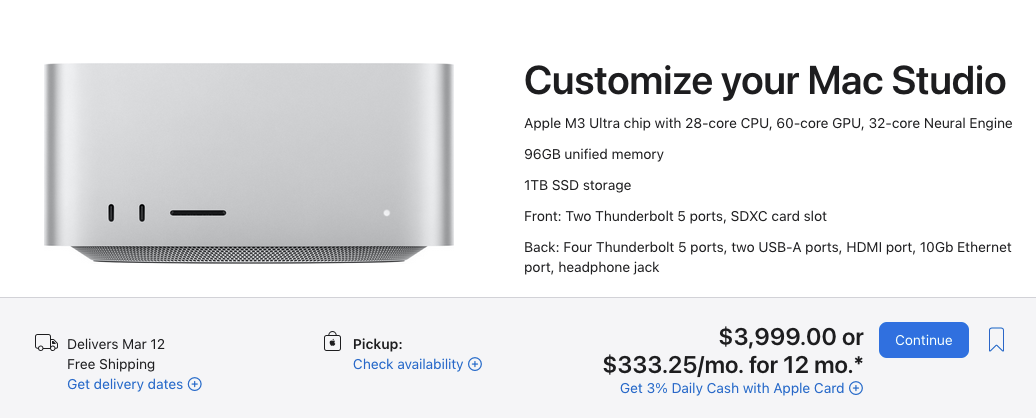The image size is (1036, 418).
Task: Click the blue Continue button
Action: [923, 340]
